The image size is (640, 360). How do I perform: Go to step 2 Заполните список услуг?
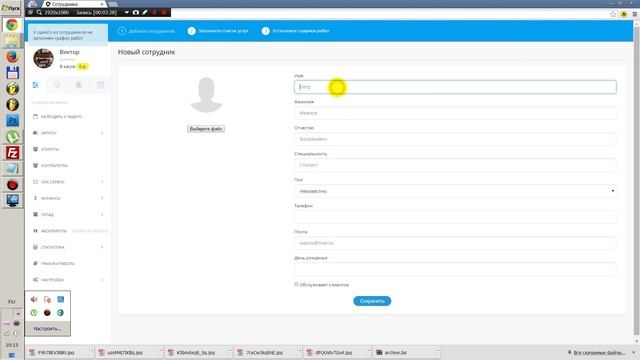point(218,31)
